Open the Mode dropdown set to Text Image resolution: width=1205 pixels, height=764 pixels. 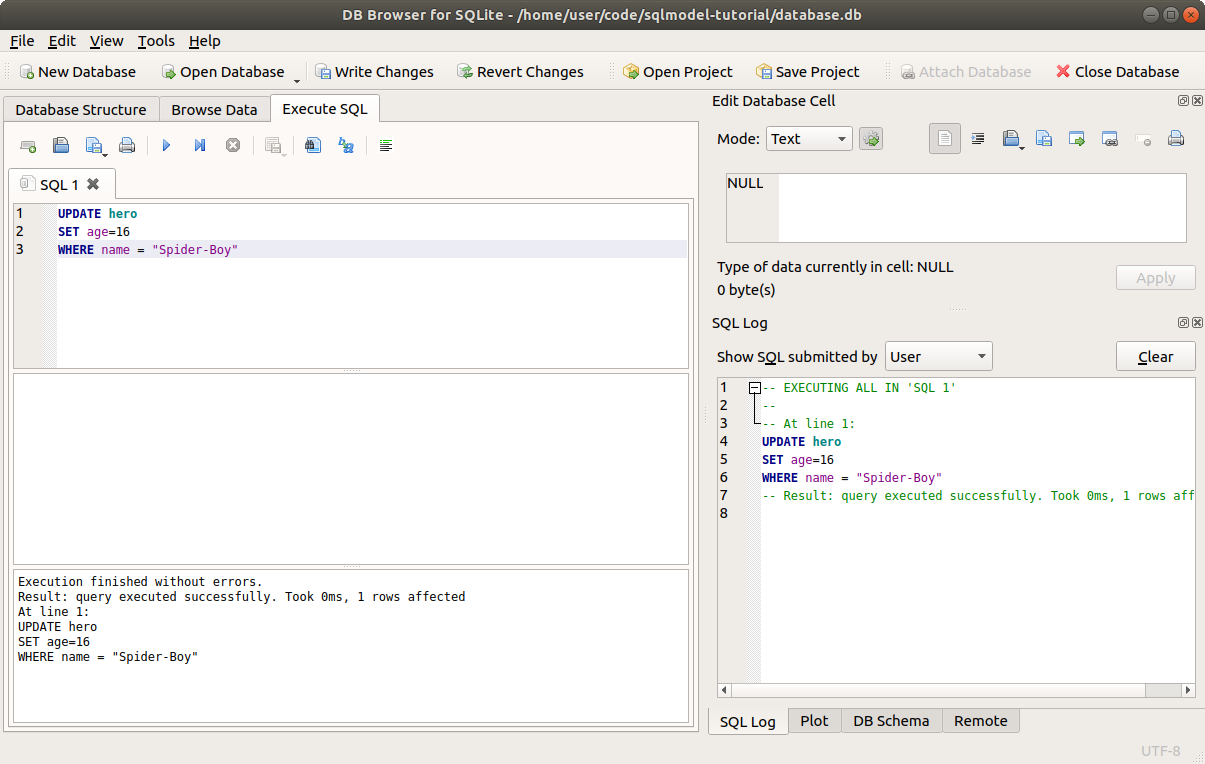(x=809, y=139)
